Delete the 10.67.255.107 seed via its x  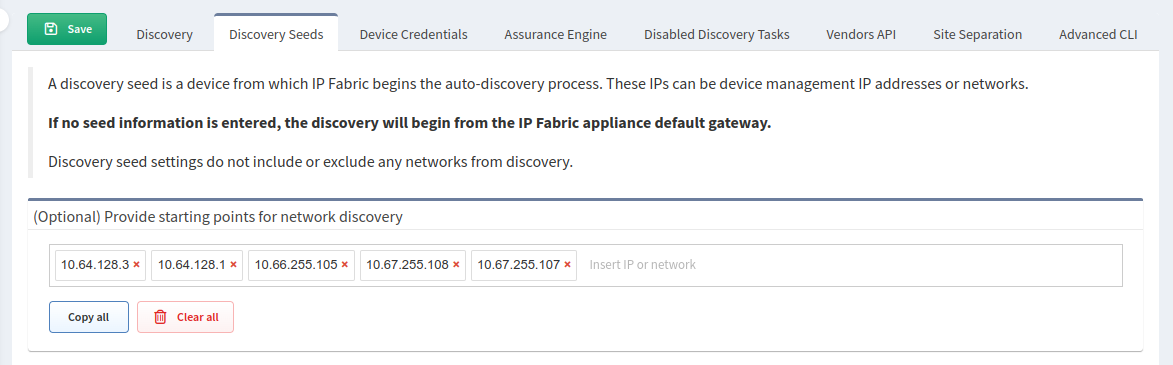[567, 265]
